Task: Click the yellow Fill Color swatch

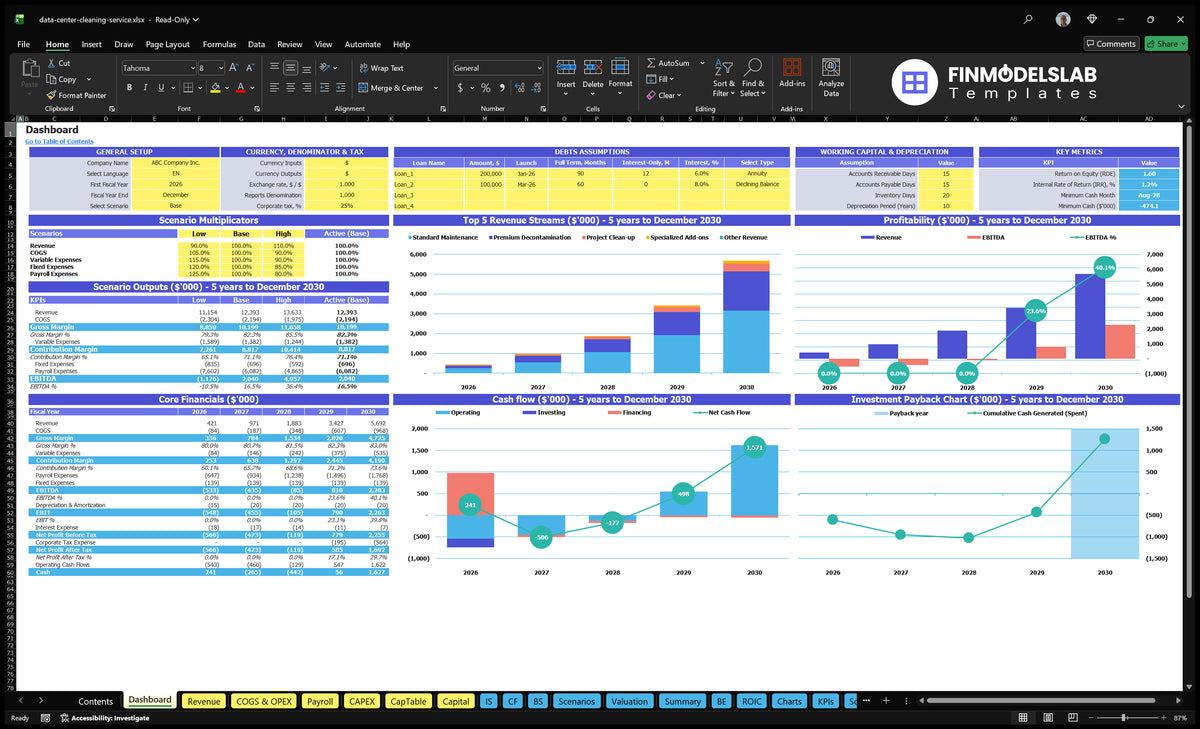Action: 214,88
